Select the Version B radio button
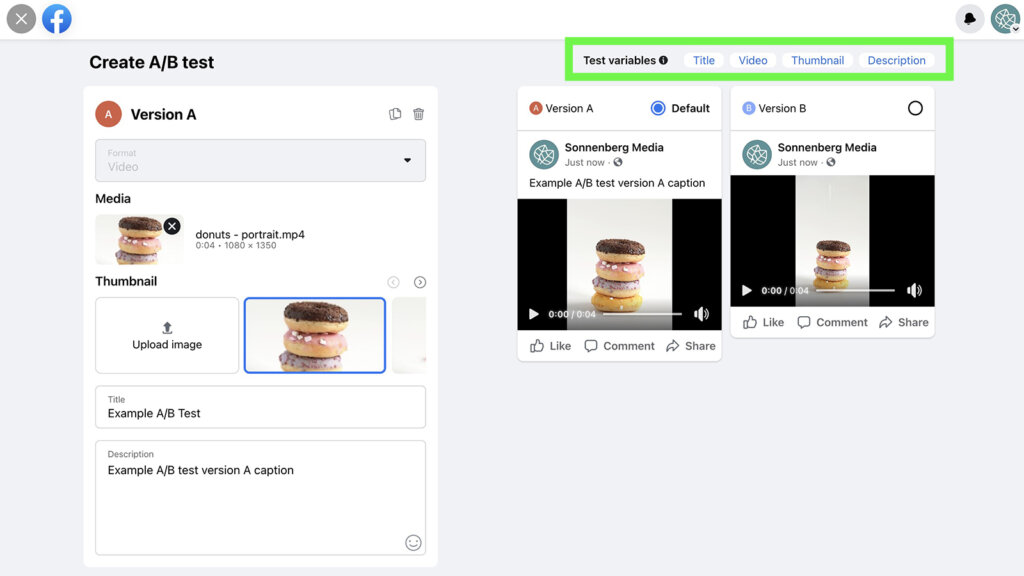 (x=915, y=108)
